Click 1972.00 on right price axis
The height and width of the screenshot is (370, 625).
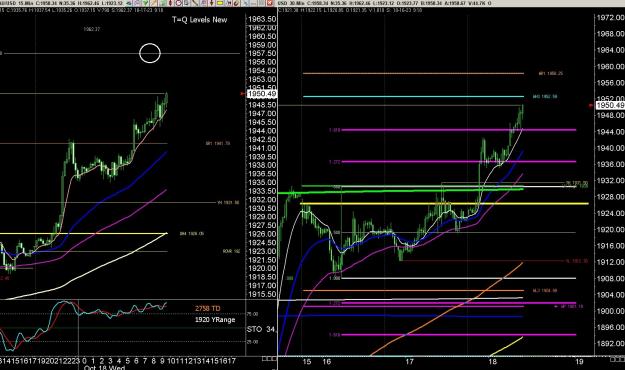pyautogui.click(x=610, y=18)
